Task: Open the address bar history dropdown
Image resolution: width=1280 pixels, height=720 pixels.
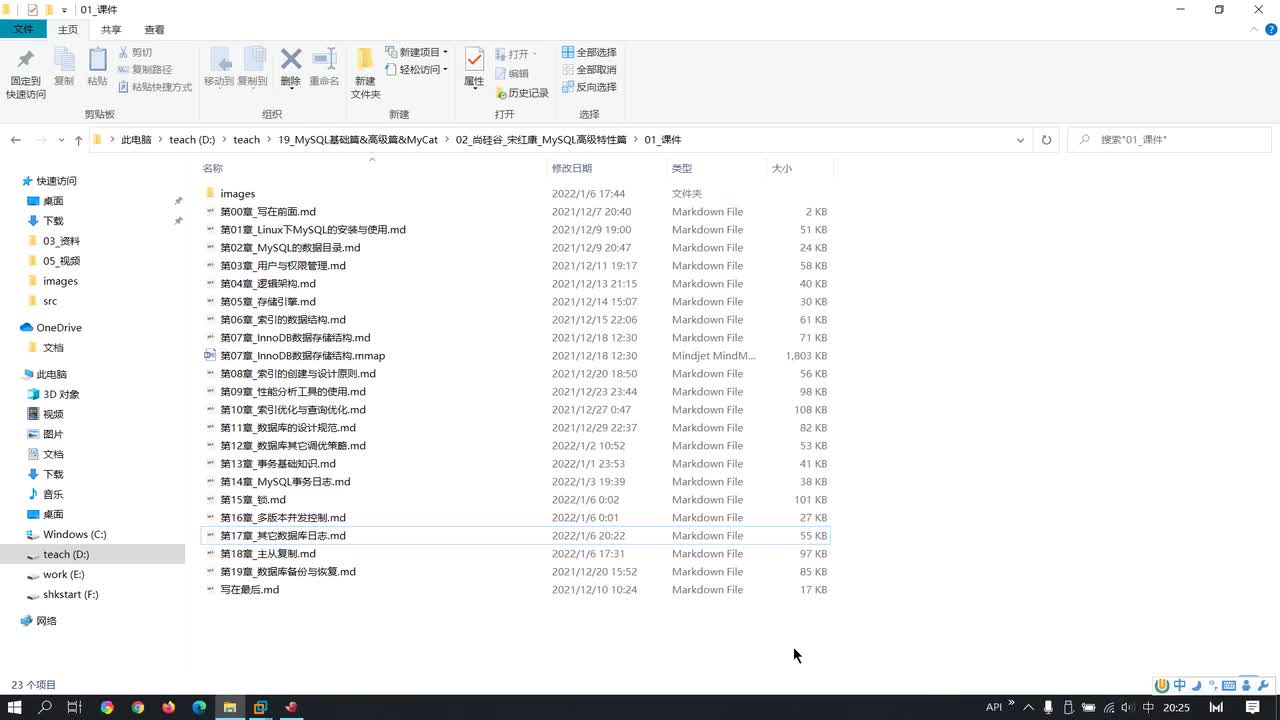Action: pyautogui.click(x=1020, y=140)
